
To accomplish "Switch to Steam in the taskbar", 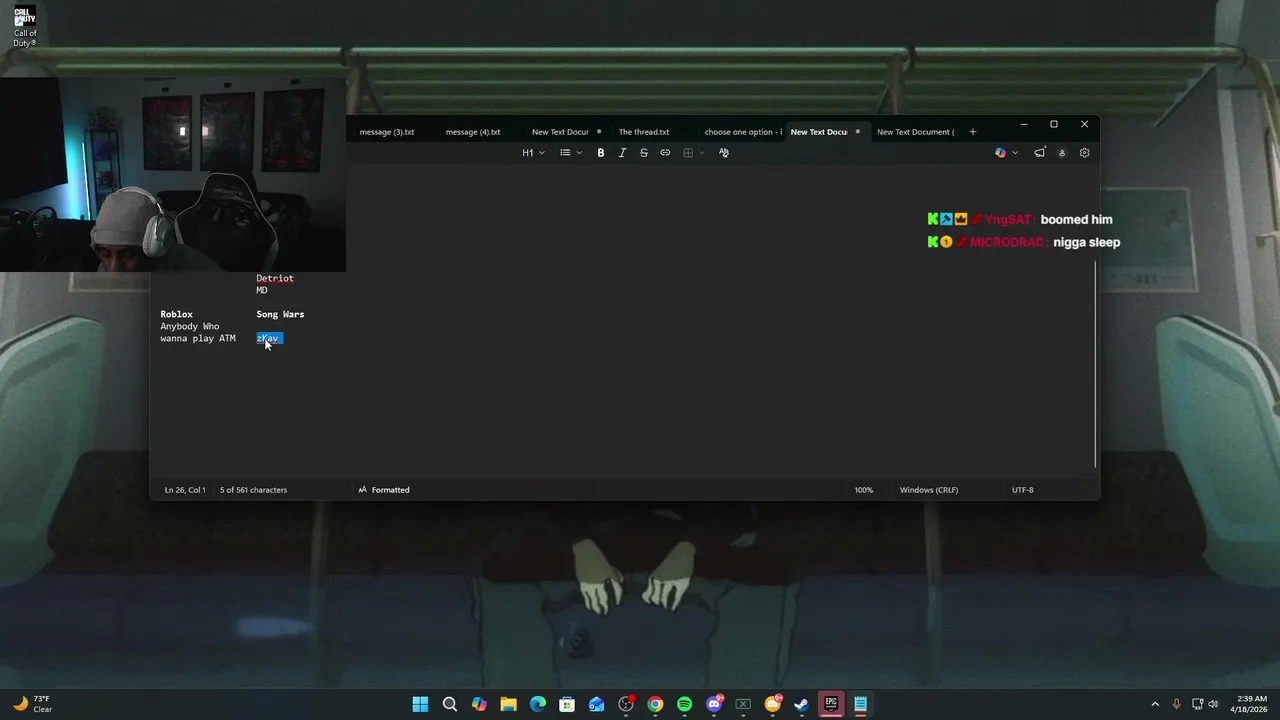I will click(801, 704).
